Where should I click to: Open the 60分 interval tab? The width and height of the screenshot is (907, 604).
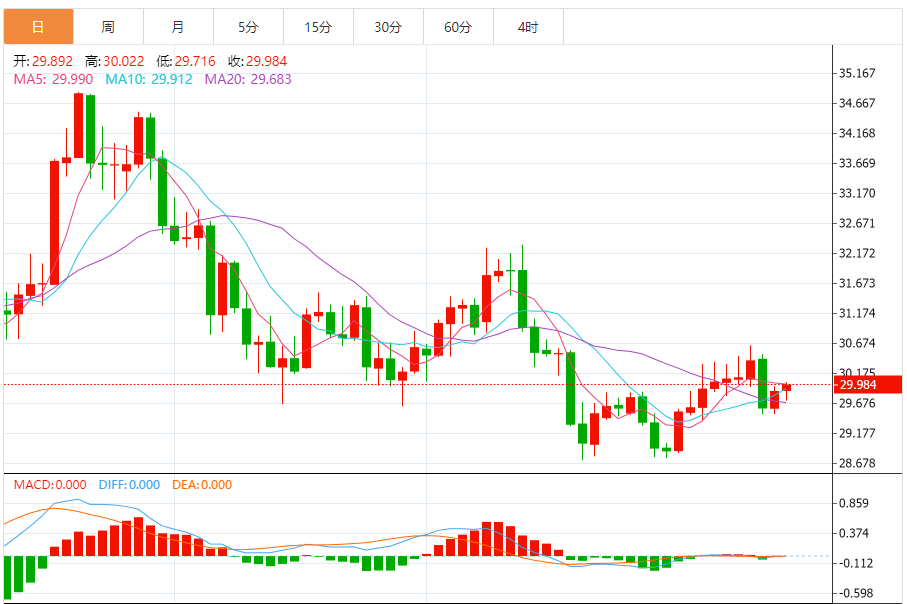pyautogui.click(x=458, y=27)
